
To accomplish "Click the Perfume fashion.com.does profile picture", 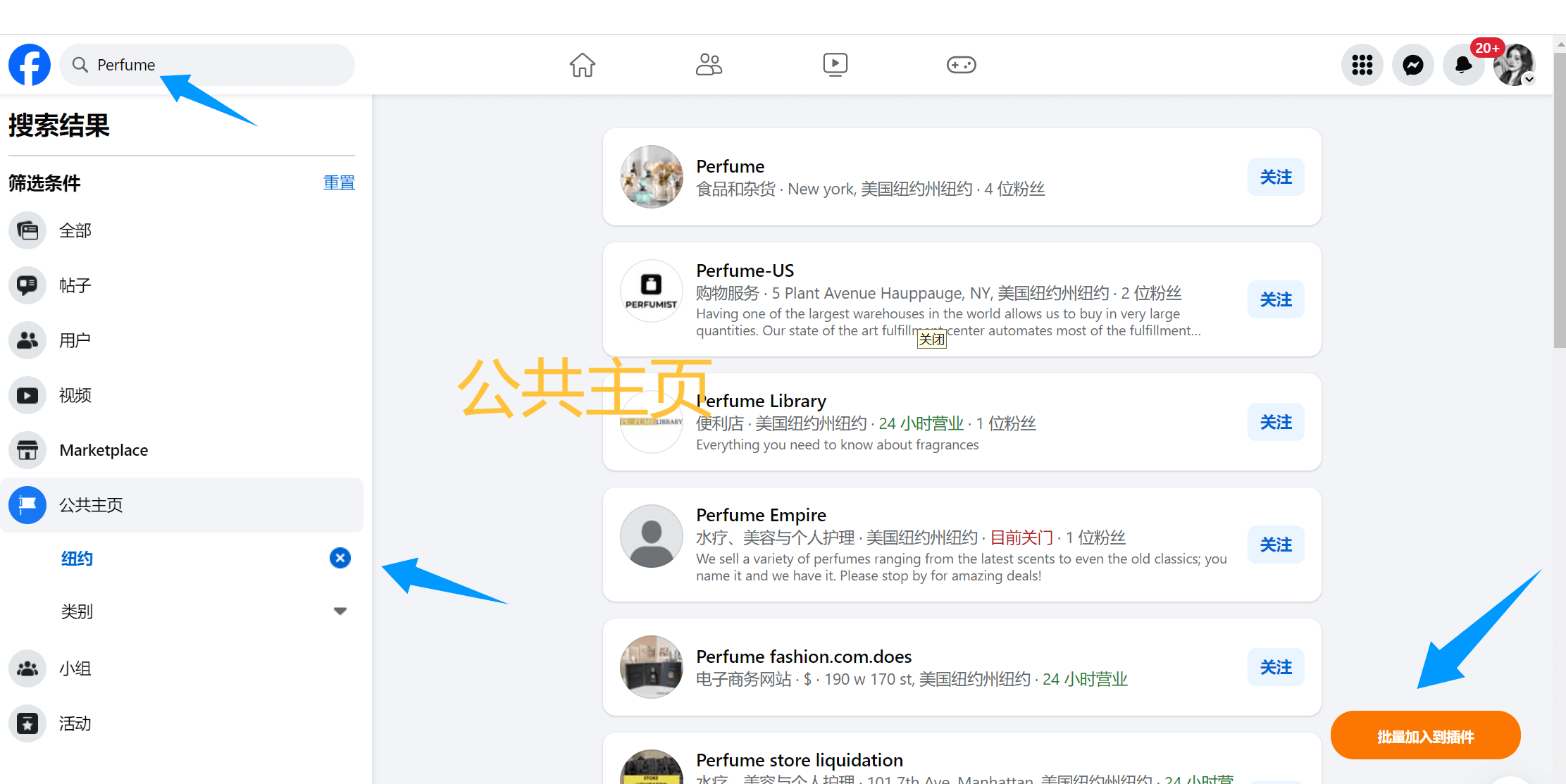I will (x=652, y=667).
